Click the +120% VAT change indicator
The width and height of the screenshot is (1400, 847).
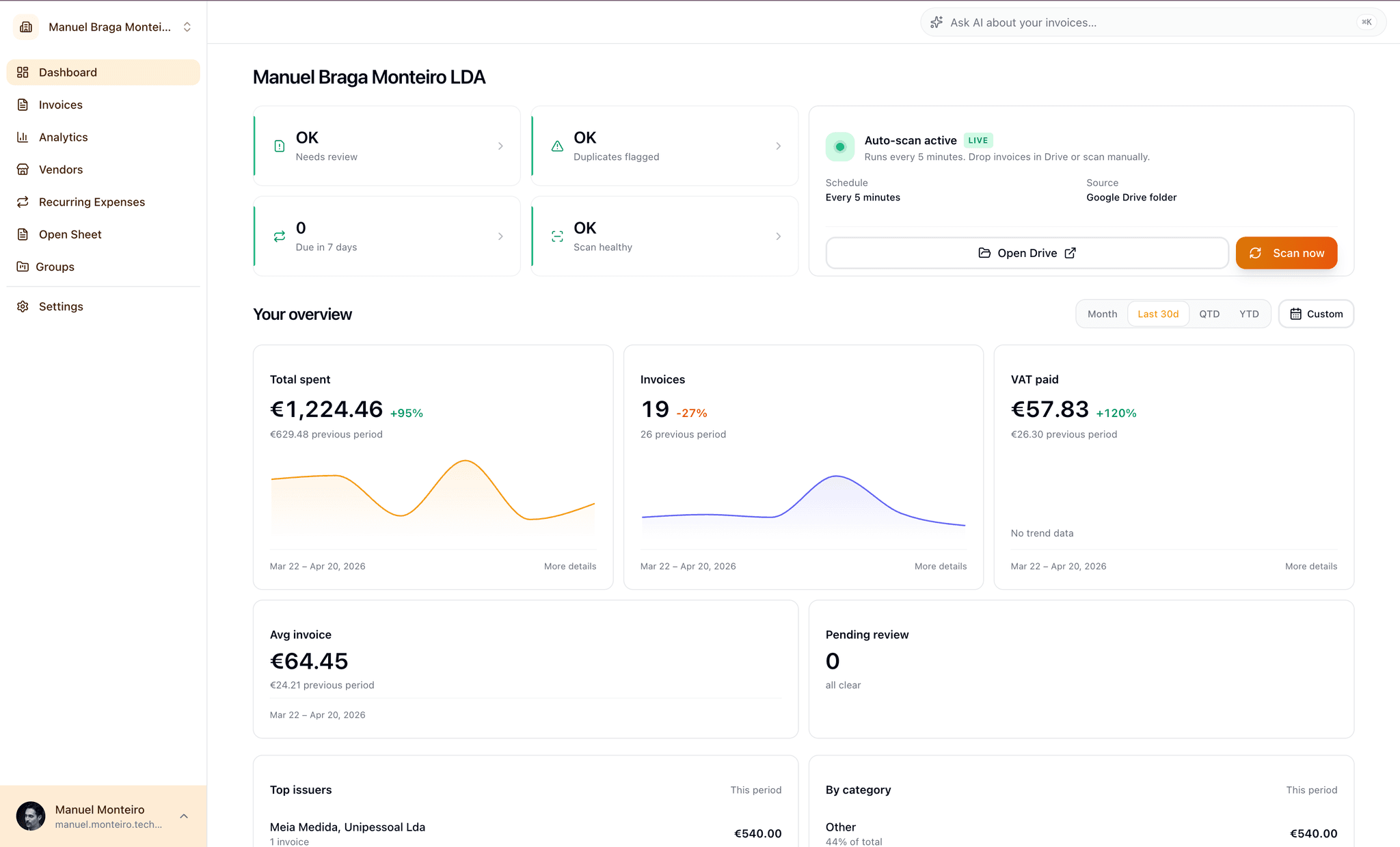1116,413
